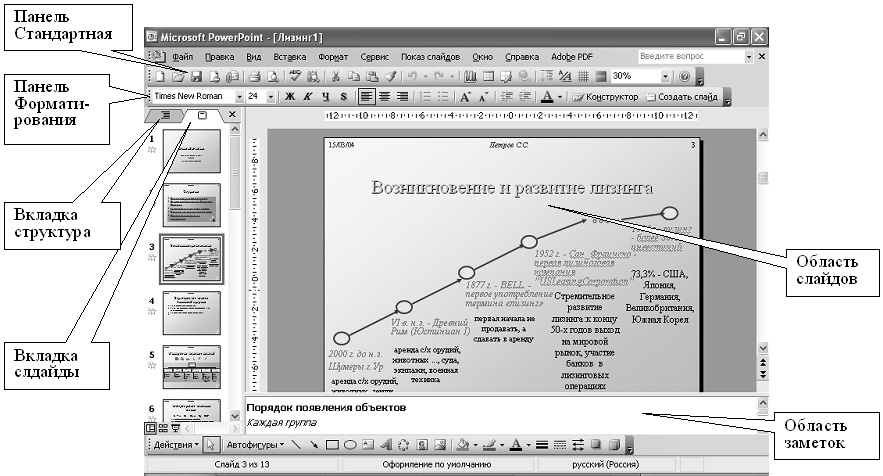
Task: Select the Rectangle drawing tool
Action: pyautogui.click(x=332, y=445)
